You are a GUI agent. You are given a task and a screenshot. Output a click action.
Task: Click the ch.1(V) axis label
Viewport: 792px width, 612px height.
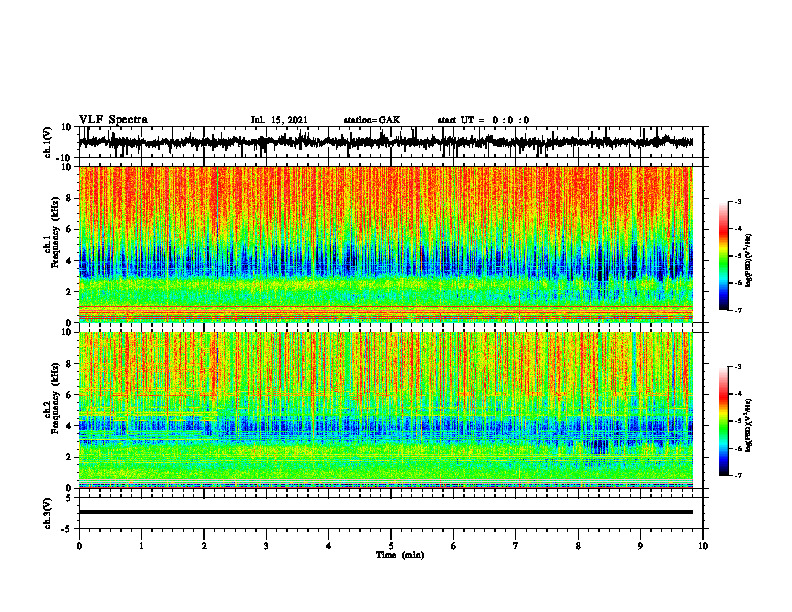pos(48,142)
